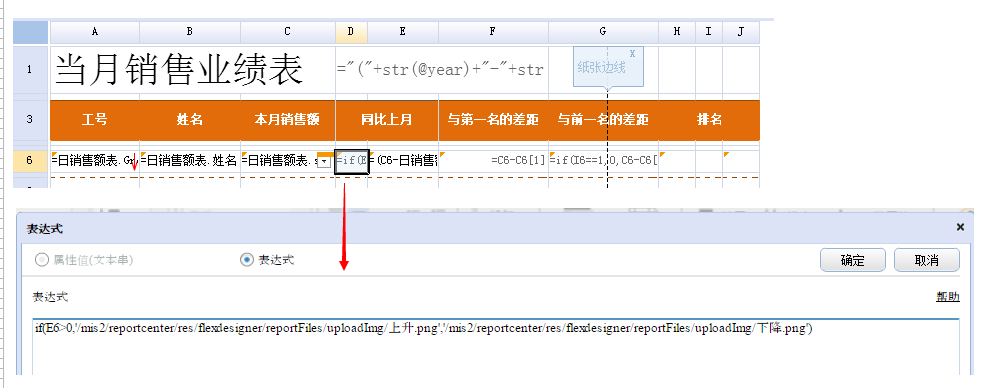This screenshot has width=986, height=388.
Task: Click the 取消 button
Action: tap(927, 260)
